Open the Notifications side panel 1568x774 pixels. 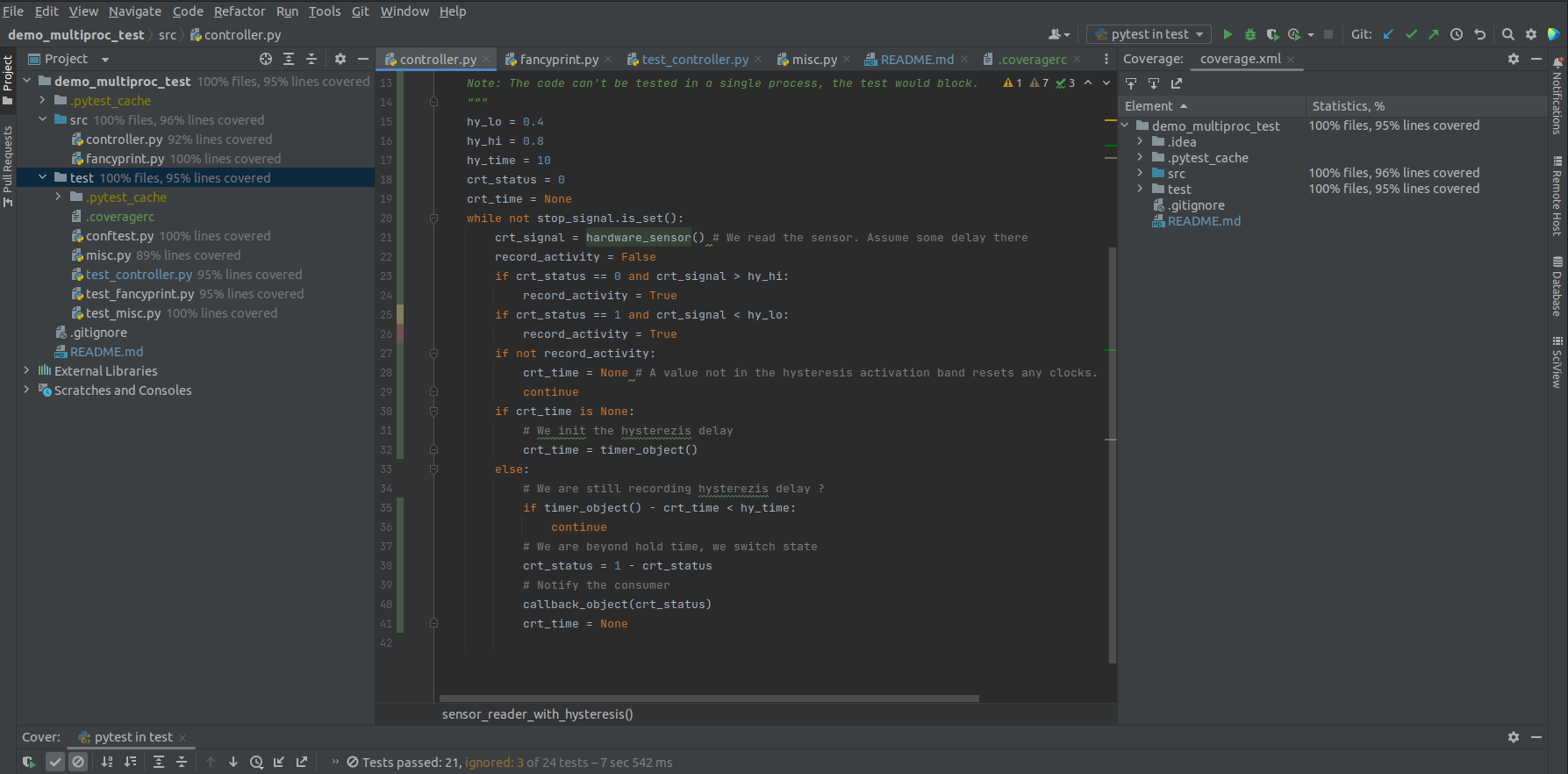click(x=1557, y=97)
